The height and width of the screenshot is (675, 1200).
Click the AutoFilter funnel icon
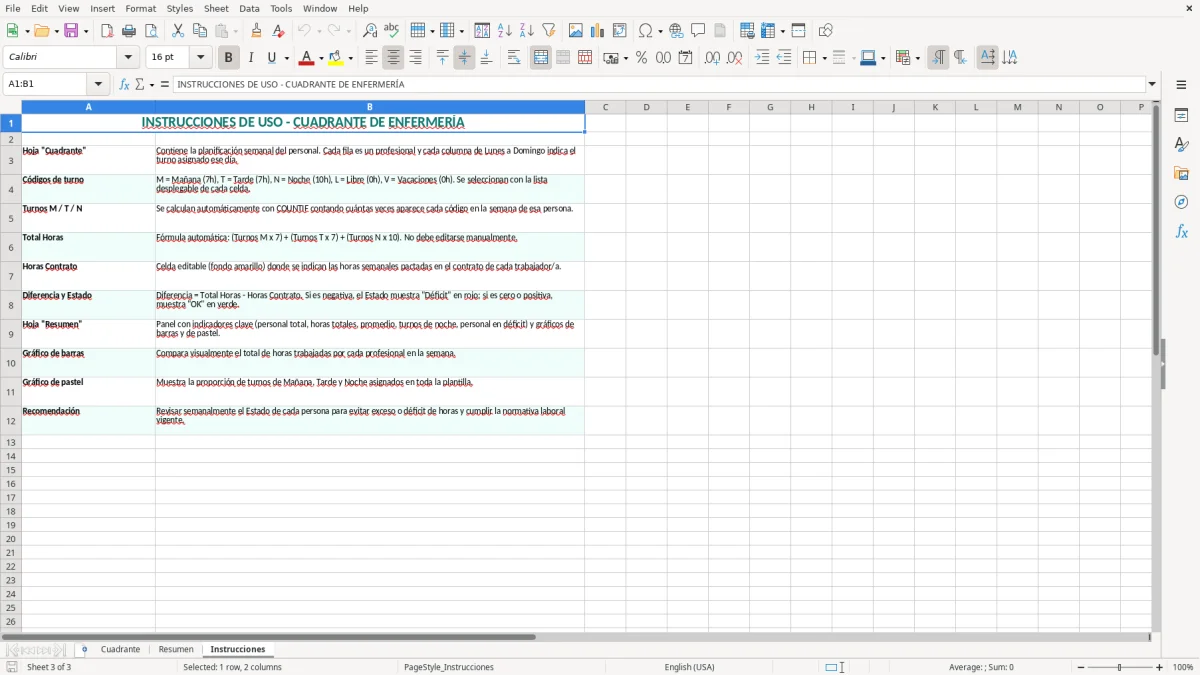pyautogui.click(x=548, y=31)
